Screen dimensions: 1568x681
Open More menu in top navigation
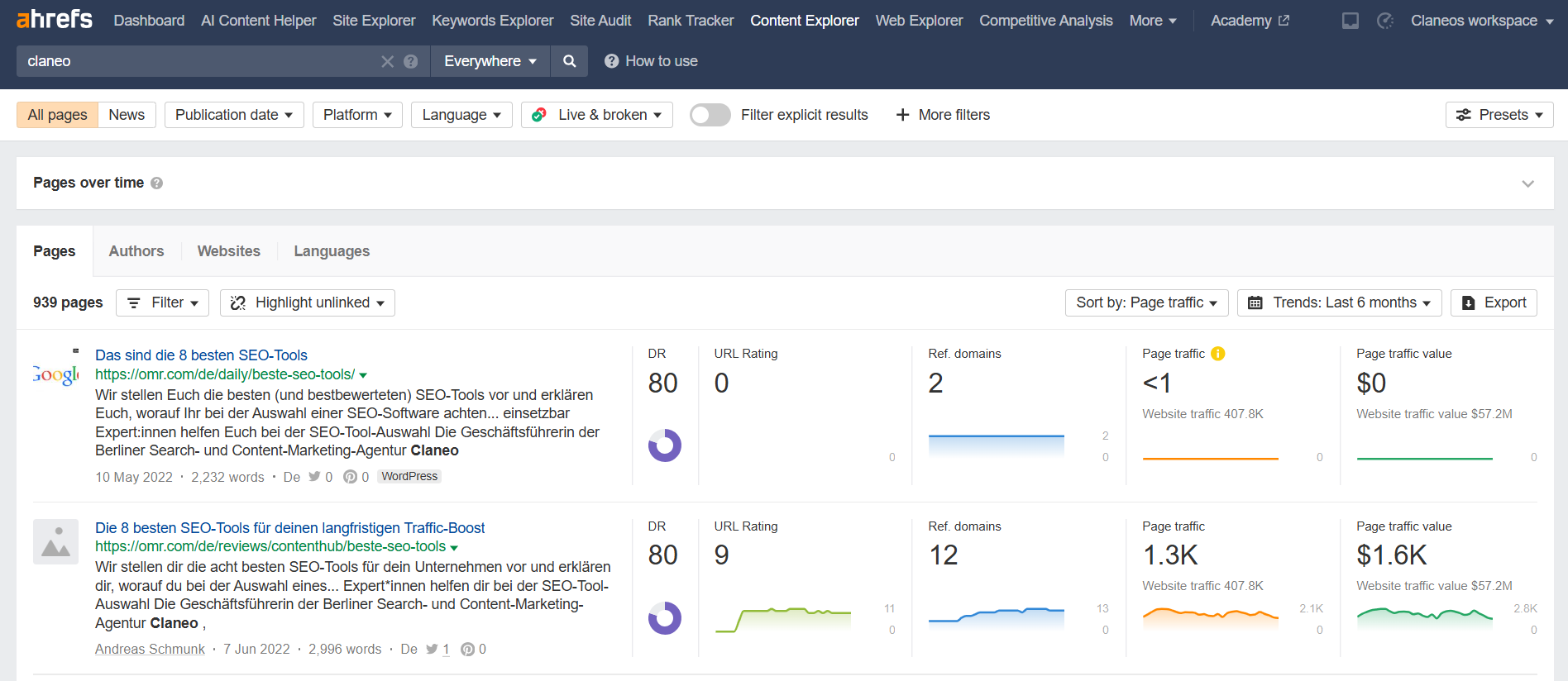(1153, 21)
